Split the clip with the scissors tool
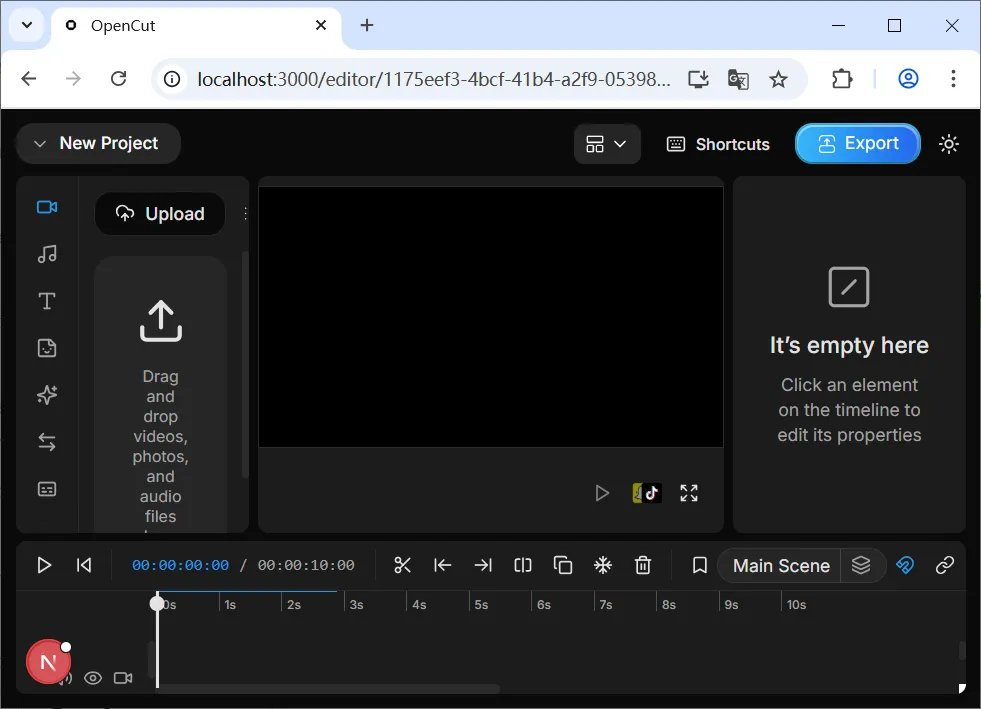The image size is (981, 709). [x=402, y=565]
